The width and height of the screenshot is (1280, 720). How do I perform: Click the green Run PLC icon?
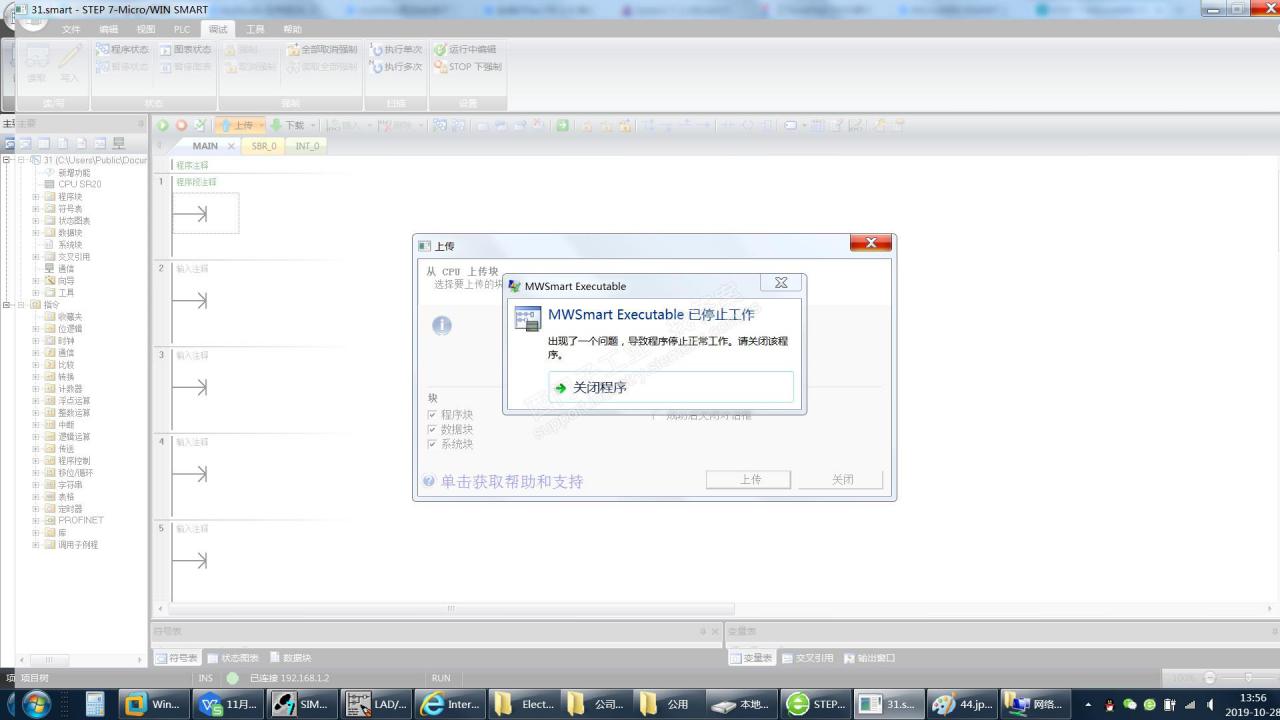click(163, 125)
